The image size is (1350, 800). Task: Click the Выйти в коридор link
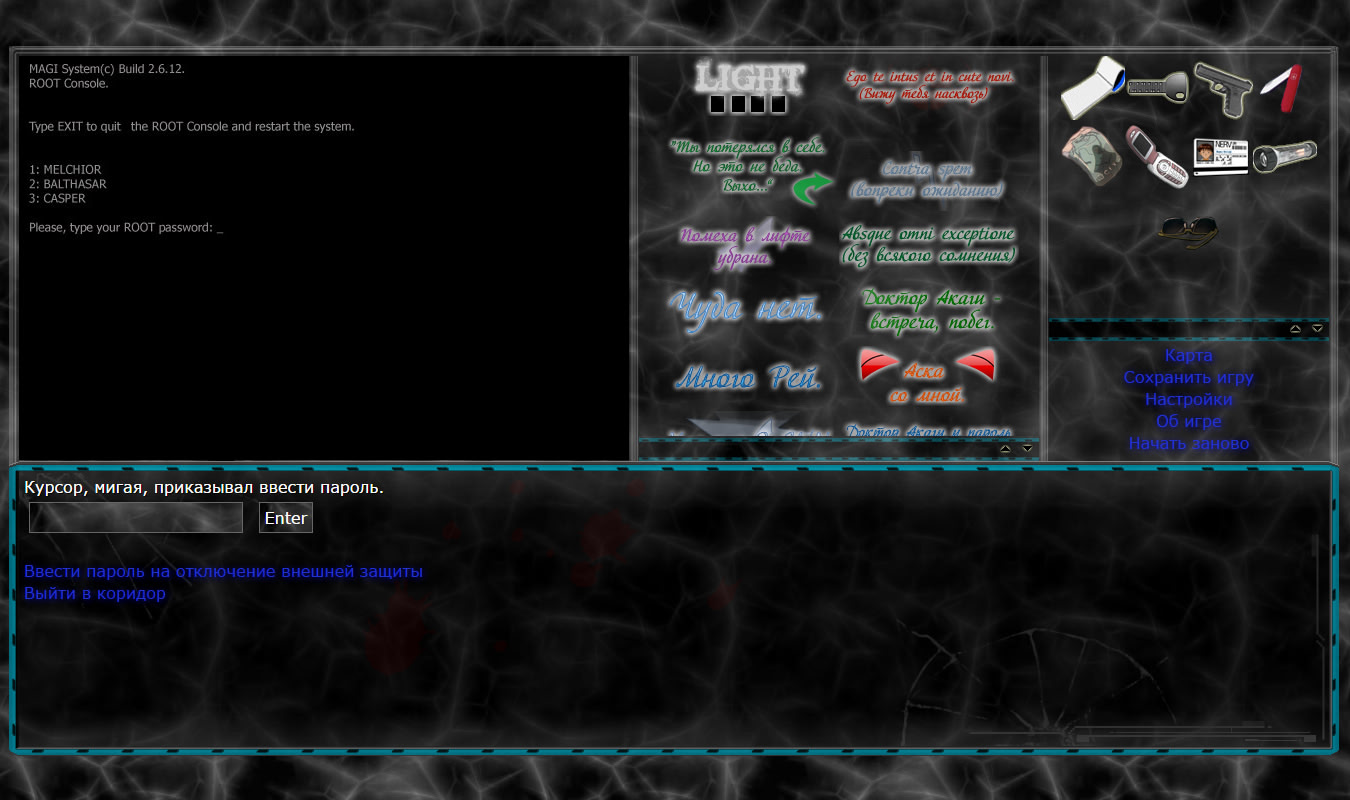click(95, 594)
